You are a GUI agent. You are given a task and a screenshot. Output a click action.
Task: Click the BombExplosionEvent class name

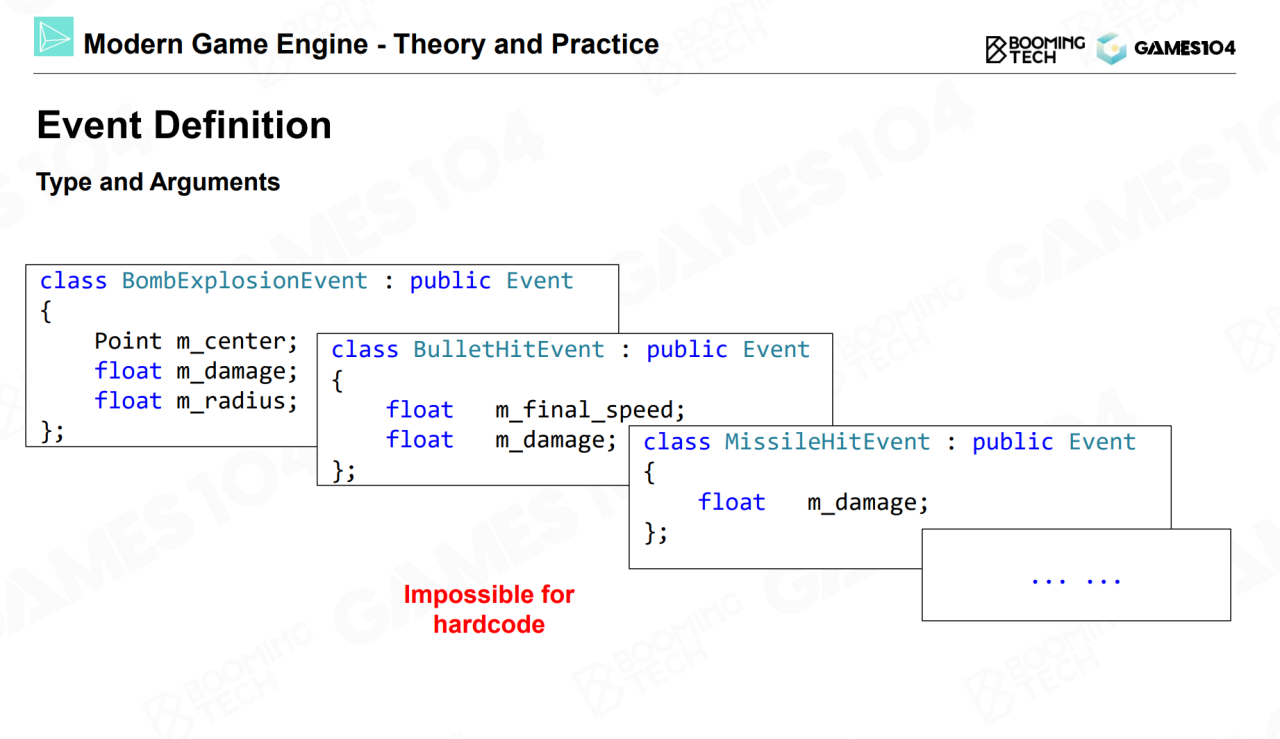coord(244,281)
